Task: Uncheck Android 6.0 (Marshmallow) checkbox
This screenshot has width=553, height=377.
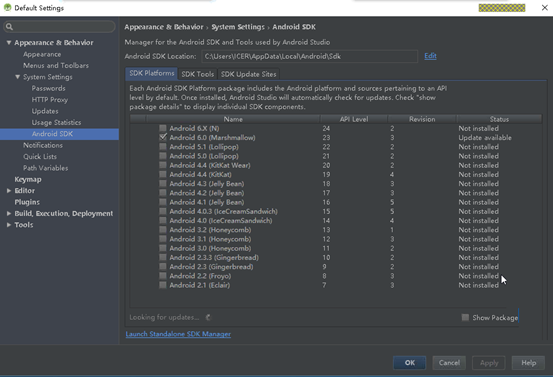Action: (x=163, y=137)
